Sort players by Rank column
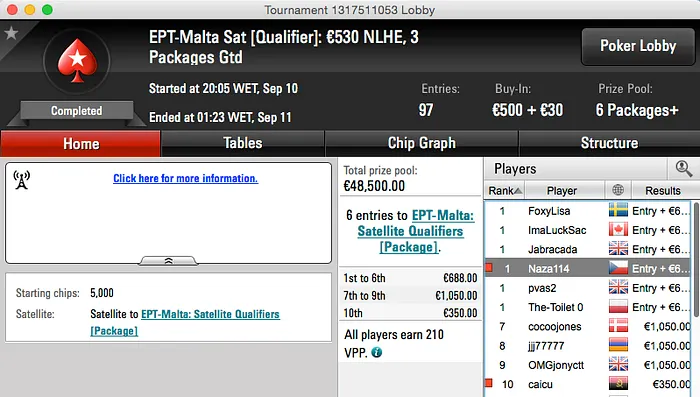700x397 pixels. 504,191
